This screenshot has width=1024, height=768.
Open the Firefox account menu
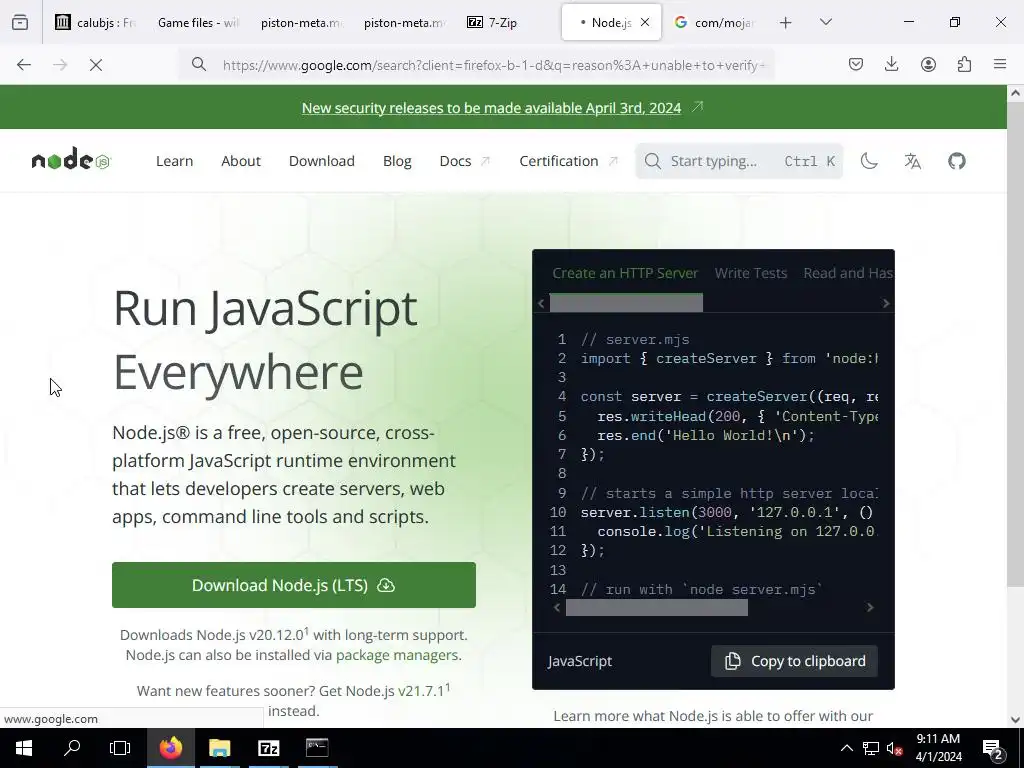click(x=928, y=64)
